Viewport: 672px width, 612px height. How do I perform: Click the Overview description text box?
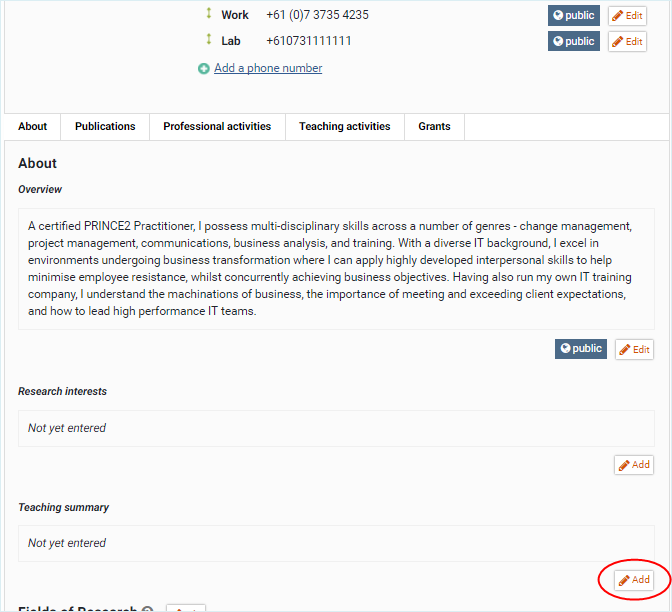[x=336, y=269]
